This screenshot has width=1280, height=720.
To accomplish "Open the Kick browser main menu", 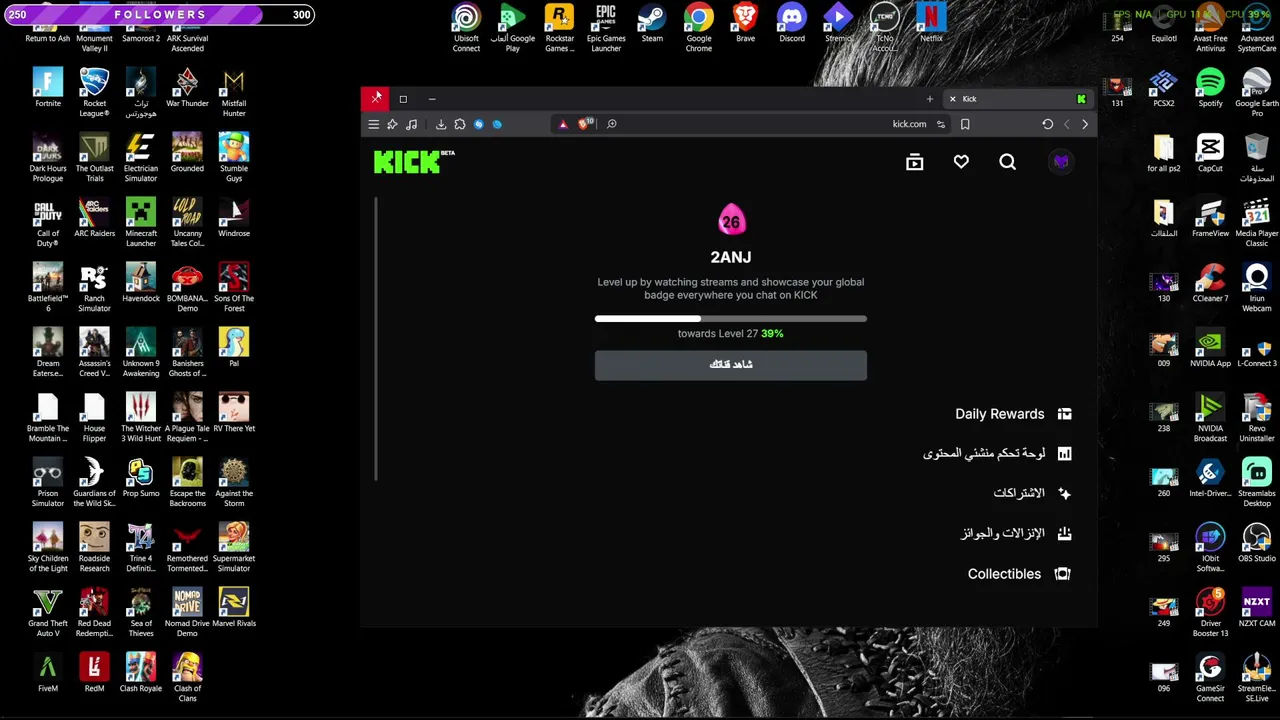I will pos(373,124).
